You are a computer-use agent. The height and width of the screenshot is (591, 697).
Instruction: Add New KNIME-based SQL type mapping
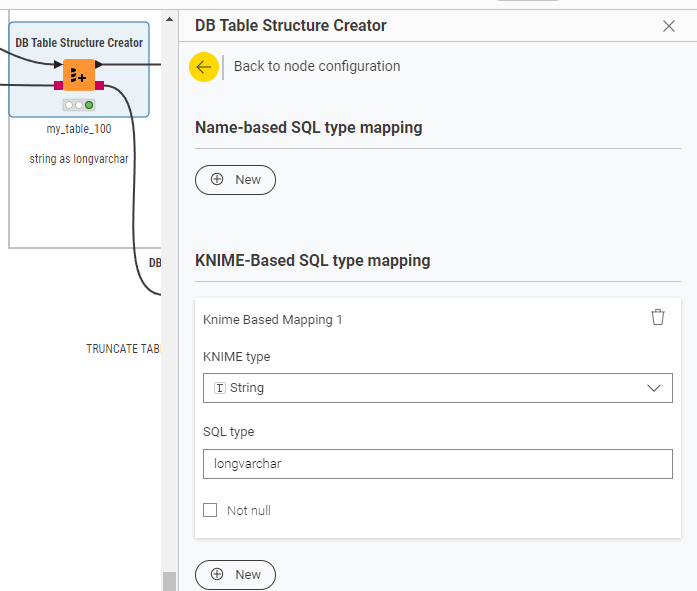tap(235, 575)
